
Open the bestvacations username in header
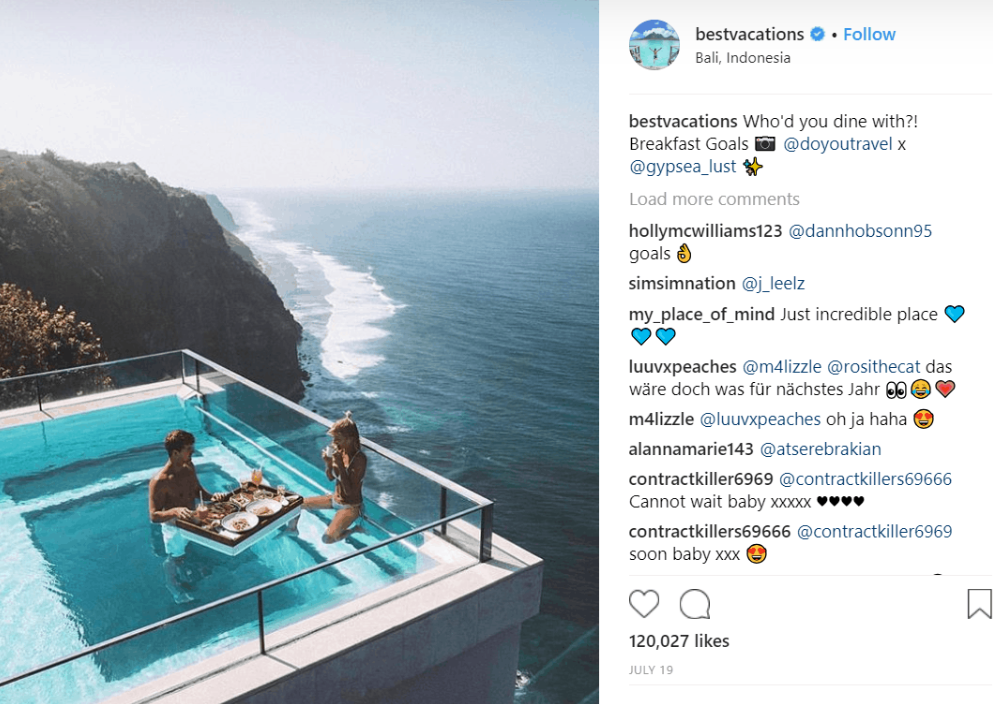point(750,34)
